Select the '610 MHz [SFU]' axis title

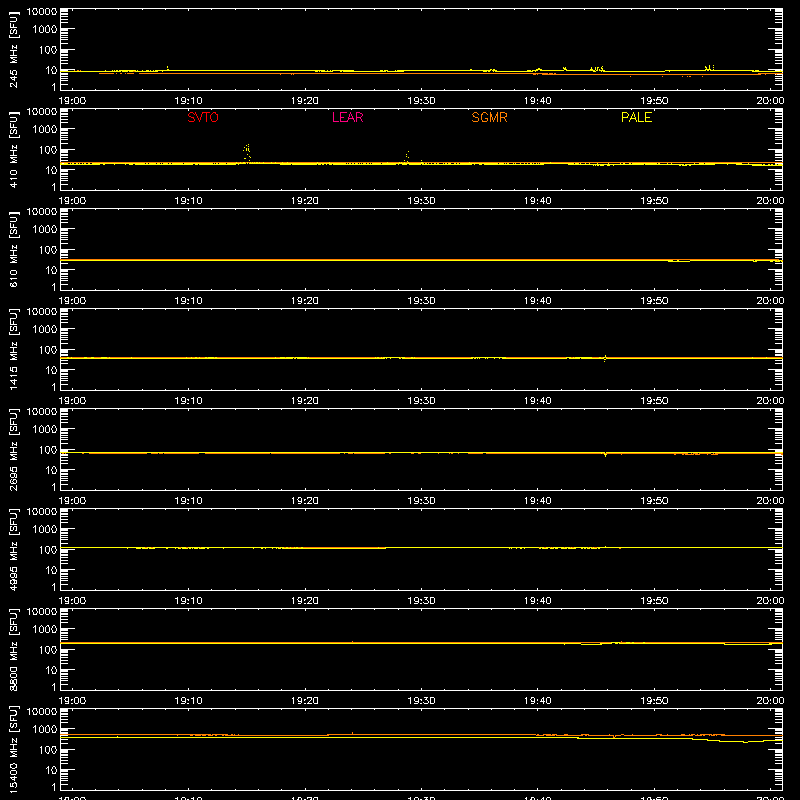tap(13, 250)
